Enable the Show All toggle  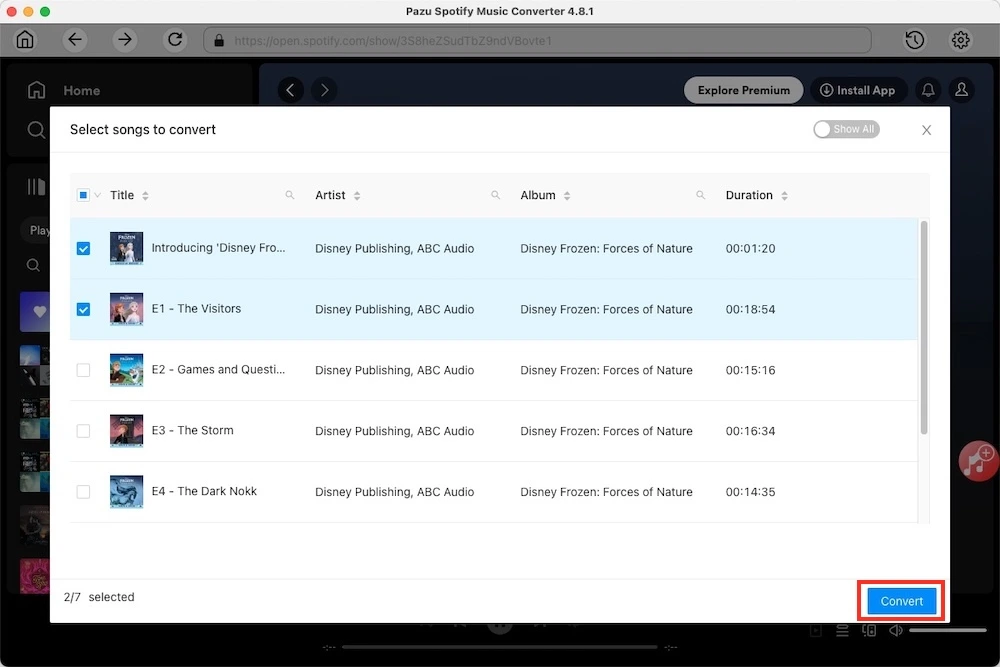(846, 129)
